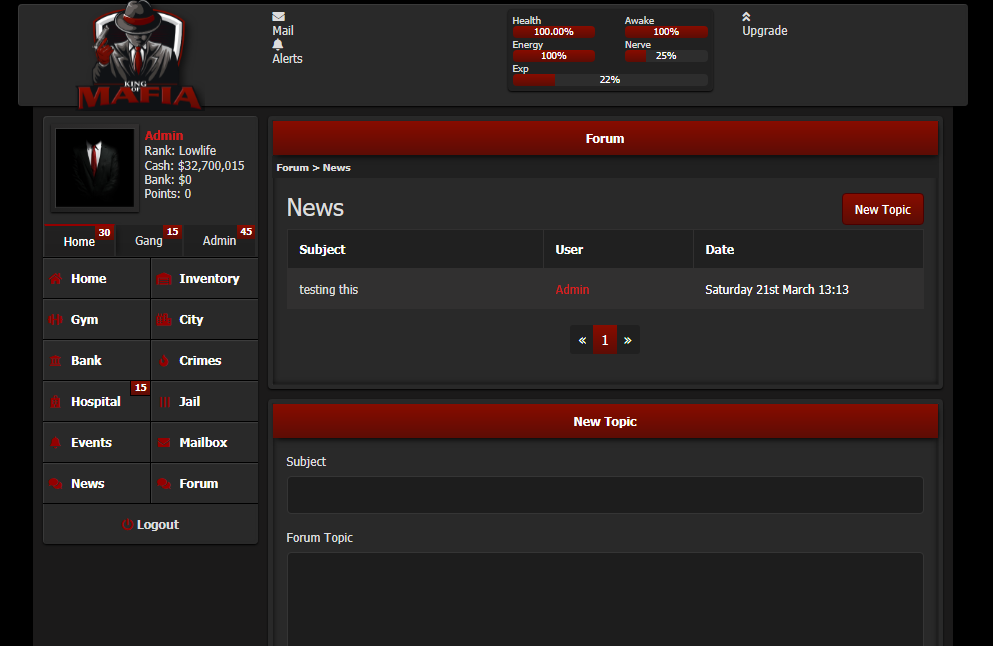The width and height of the screenshot is (993, 646).
Task: Open Crimes from the sidebar menu
Action: tap(205, 360)
